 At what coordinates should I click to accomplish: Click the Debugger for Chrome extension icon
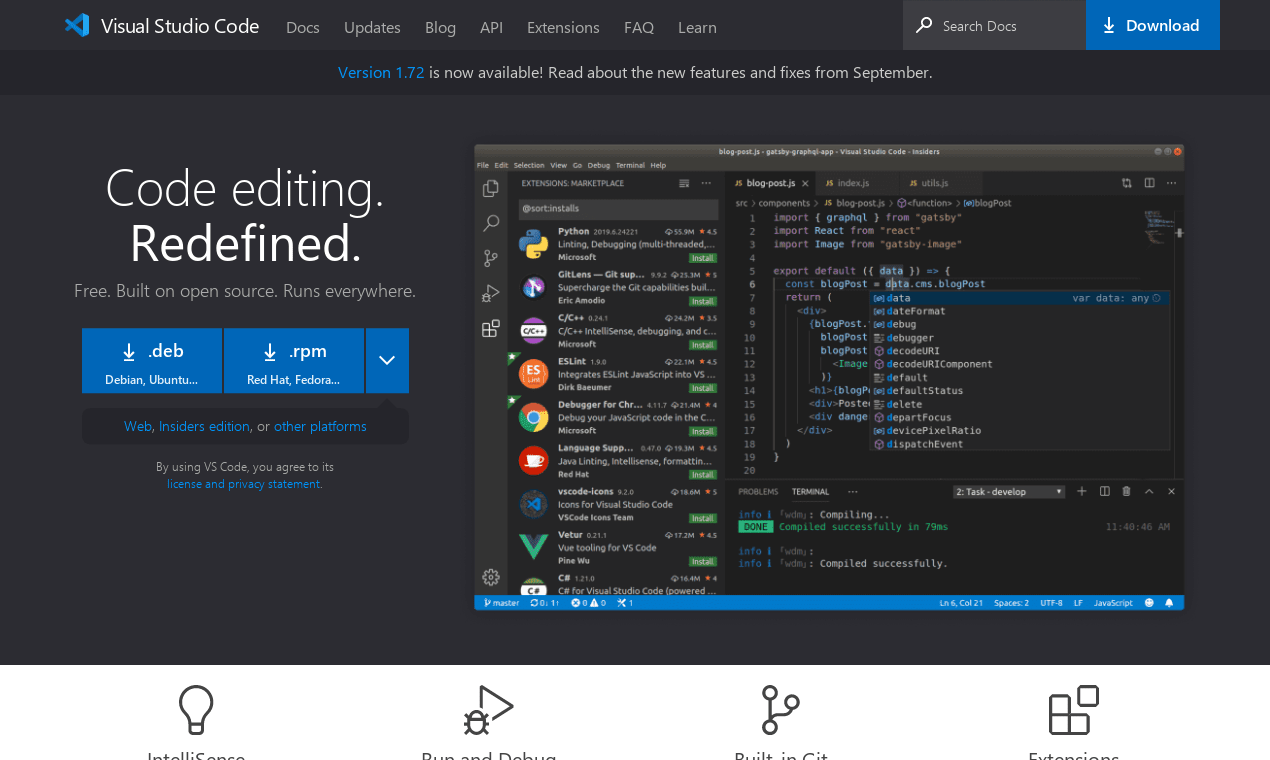[533, 417]
